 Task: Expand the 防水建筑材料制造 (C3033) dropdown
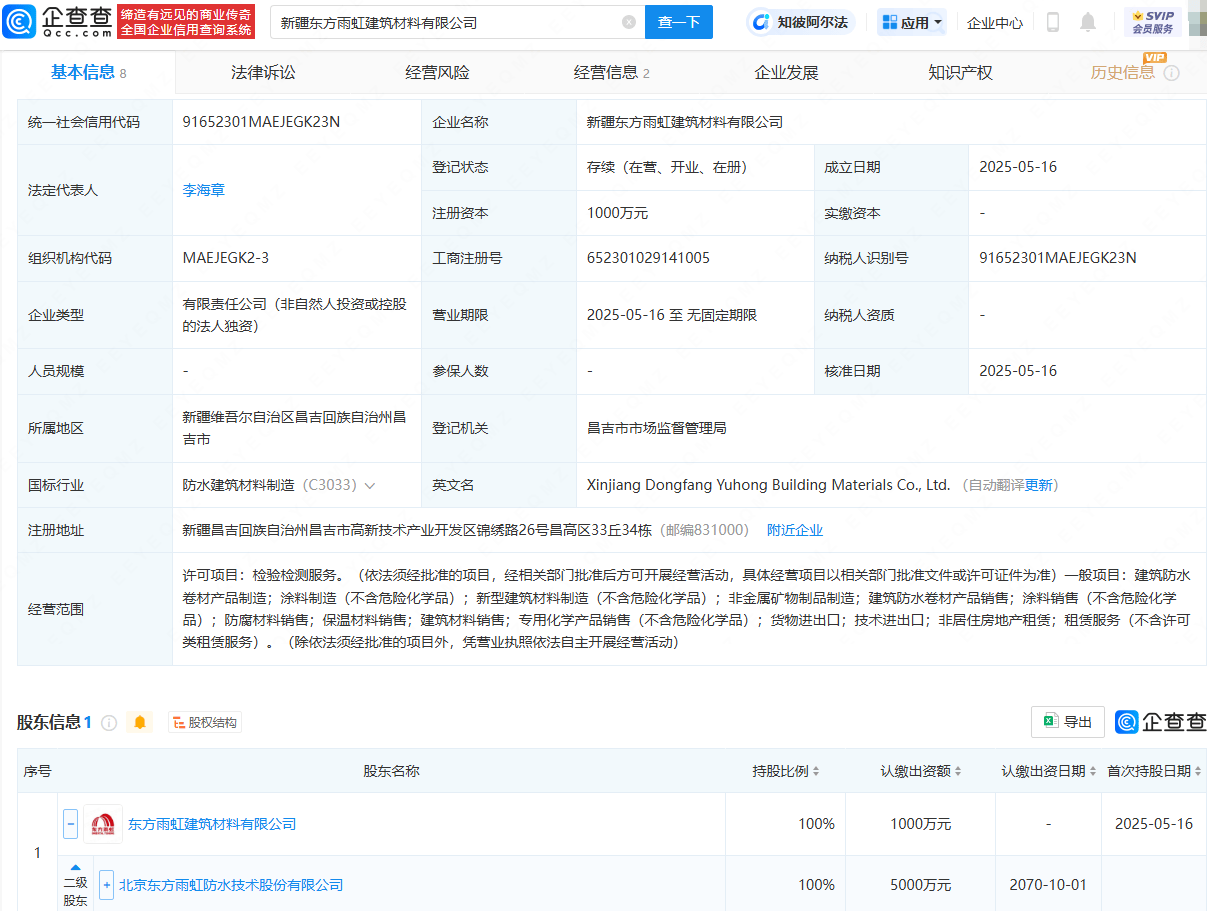tap(370, 485)
